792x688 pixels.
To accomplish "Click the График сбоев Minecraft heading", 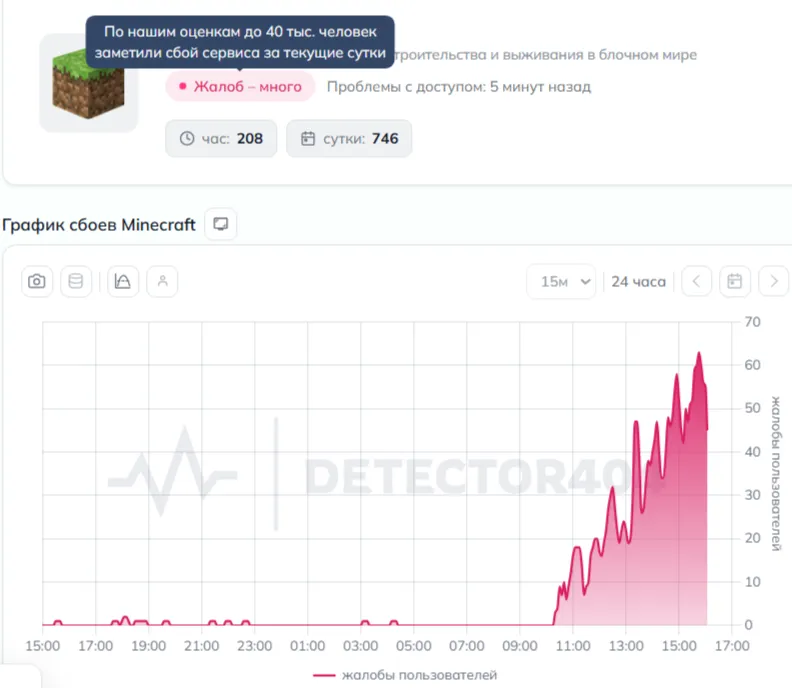I will (x=99, y=224).
